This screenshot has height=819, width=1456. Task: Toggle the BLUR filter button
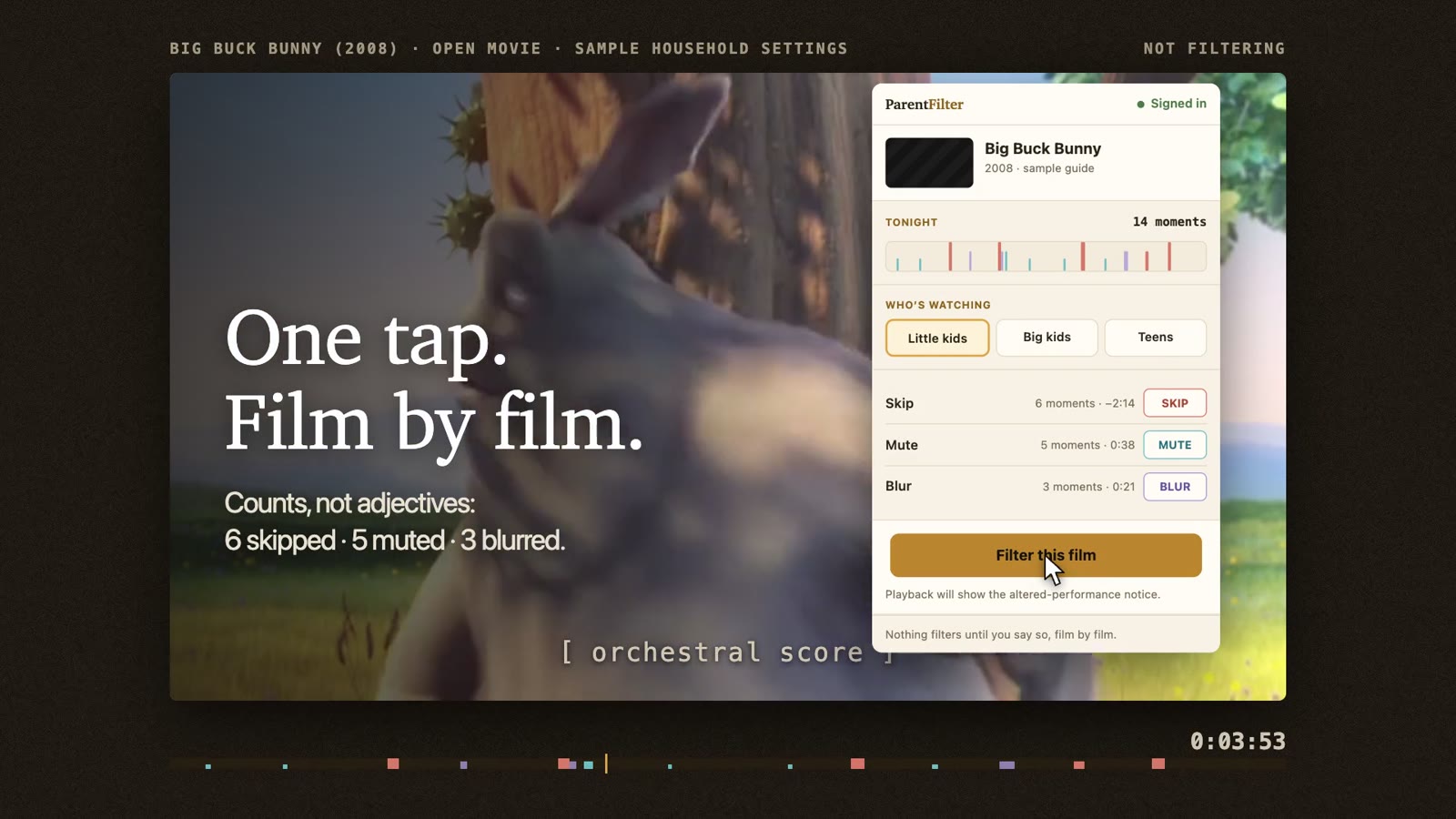click(x=1175, y=487)
